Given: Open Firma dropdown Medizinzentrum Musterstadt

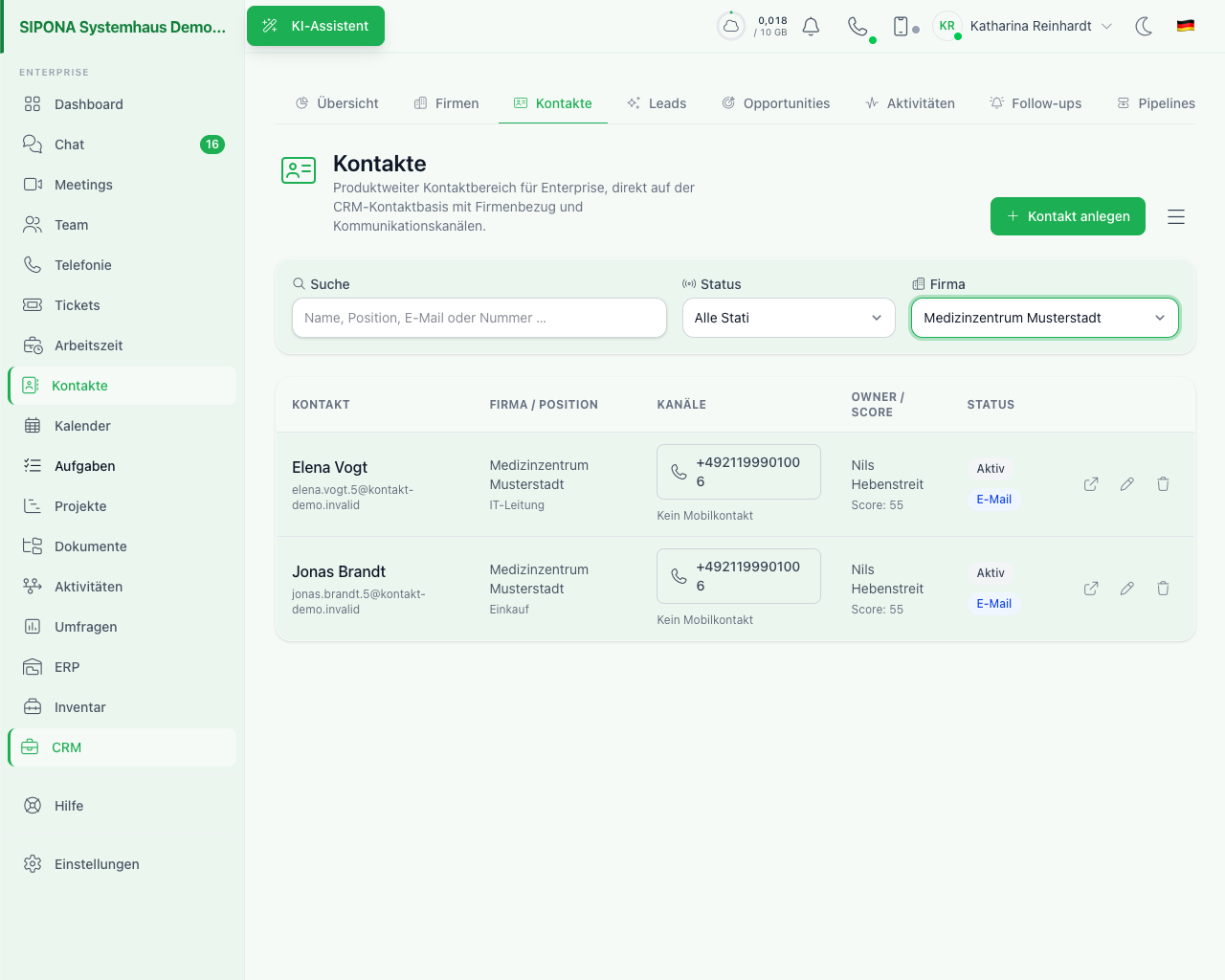Looking at the screenshot, I should [1045, 318].
